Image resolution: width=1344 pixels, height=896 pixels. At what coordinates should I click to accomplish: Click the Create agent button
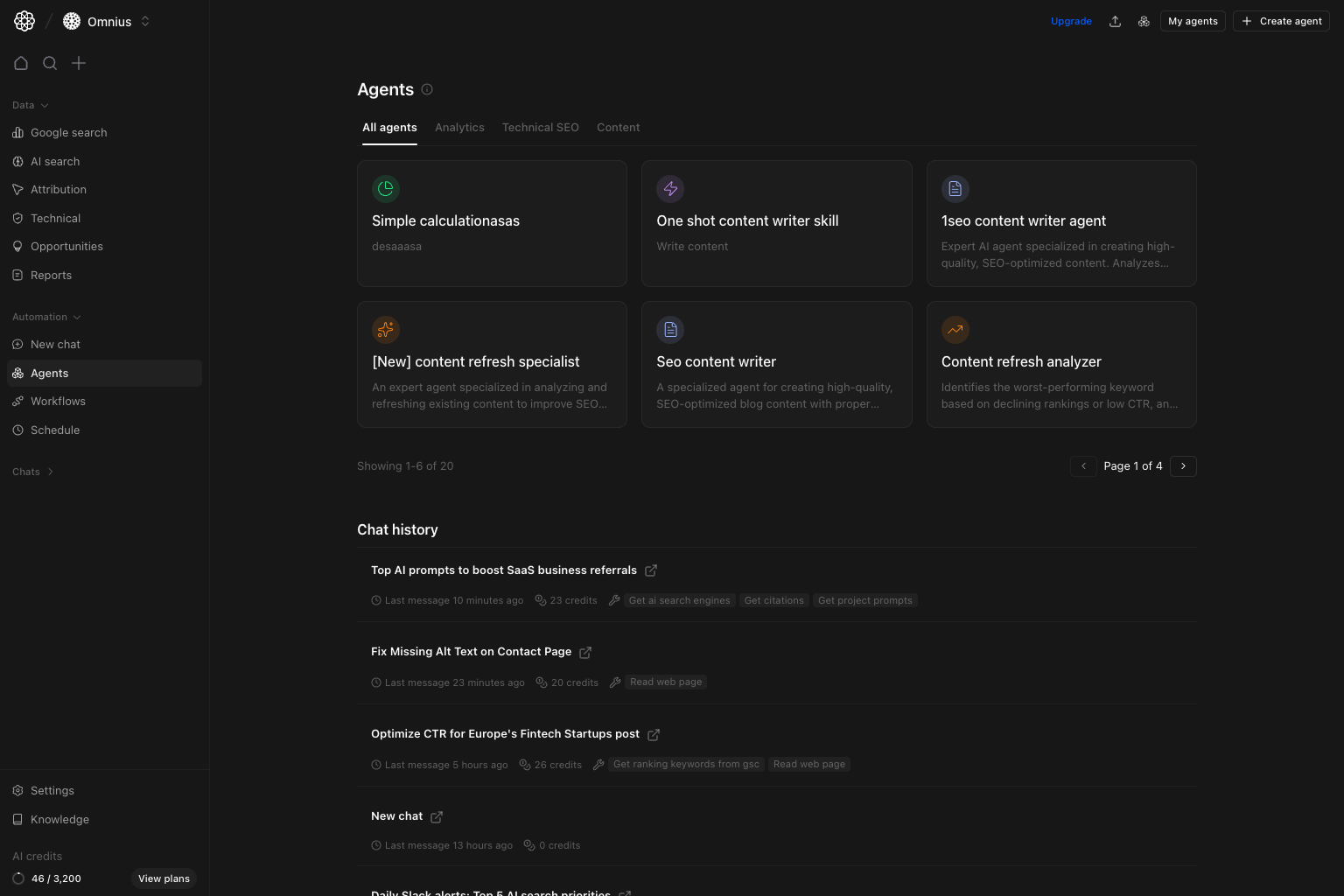click(x=1281, y=21)
